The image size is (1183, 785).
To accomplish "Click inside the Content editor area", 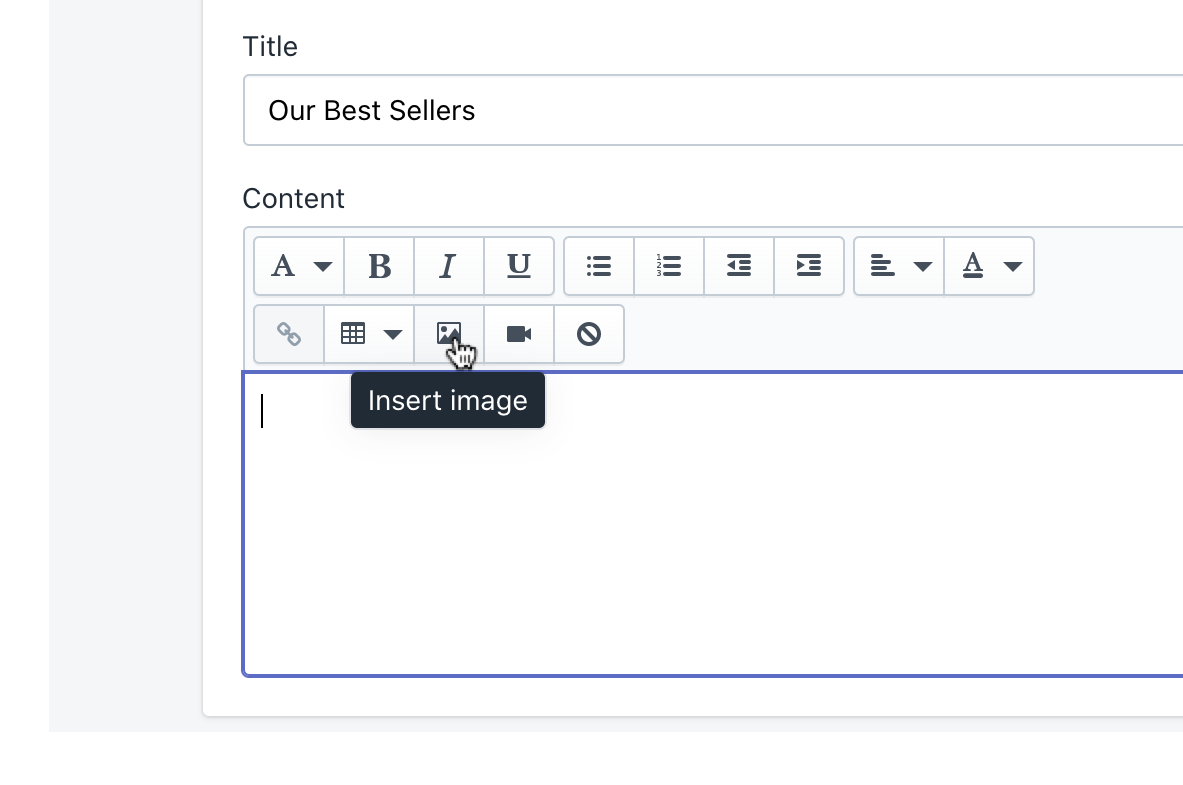I will tap(713, 524).
